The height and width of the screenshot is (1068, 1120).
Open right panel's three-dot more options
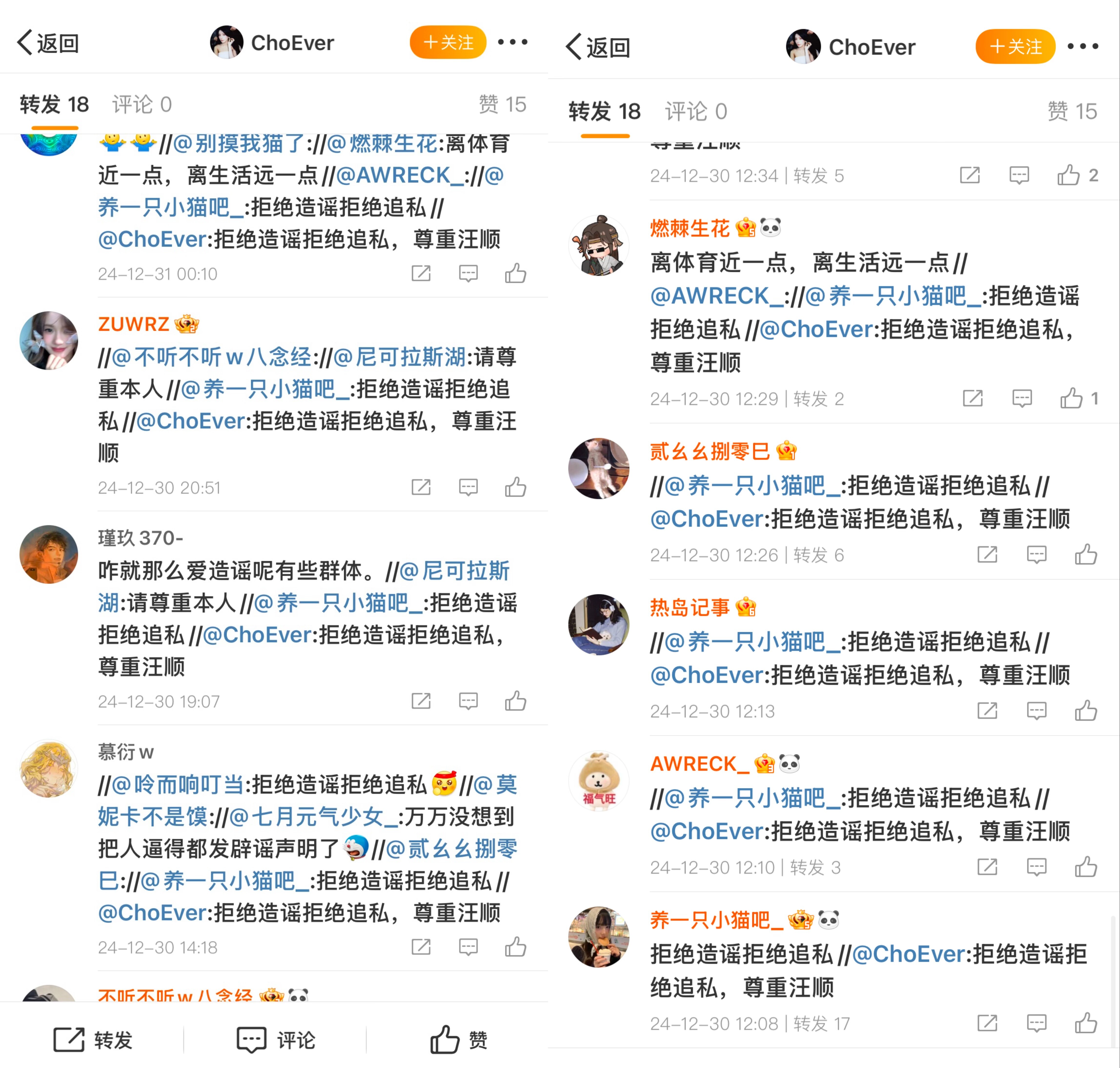point(1082,47)
